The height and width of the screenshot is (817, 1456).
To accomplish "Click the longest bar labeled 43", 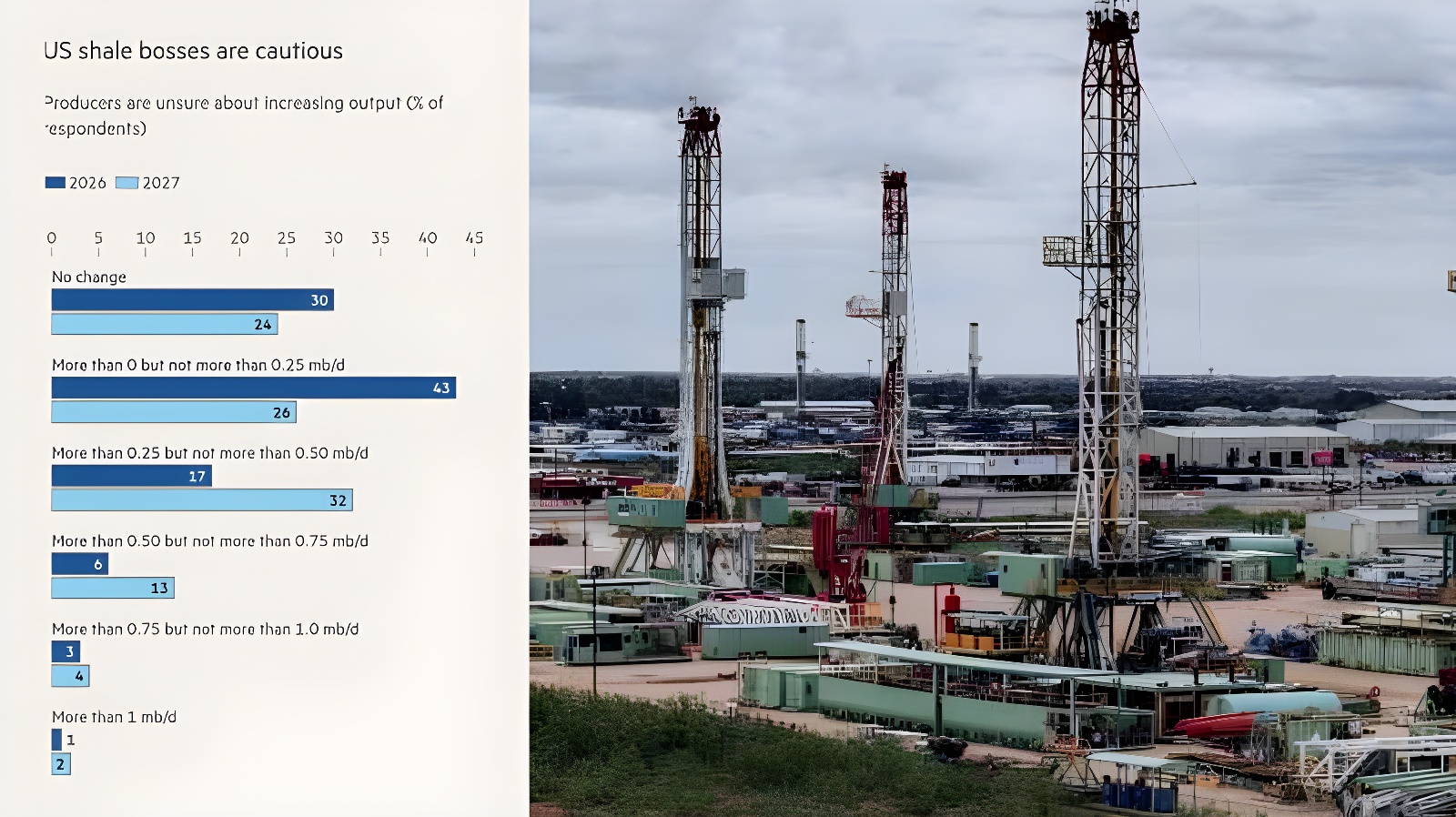I will tap(253, 388).
